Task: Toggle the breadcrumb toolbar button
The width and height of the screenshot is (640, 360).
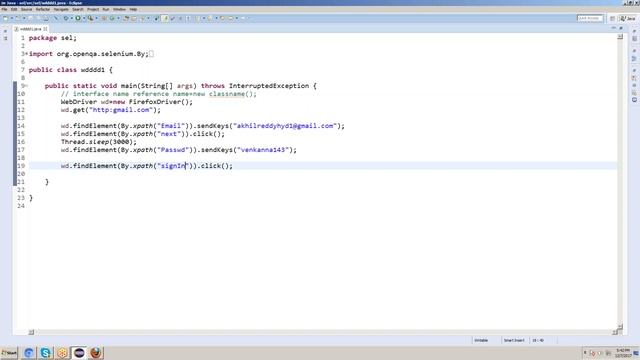Action: pyautogui.click(x=156, y=18)
